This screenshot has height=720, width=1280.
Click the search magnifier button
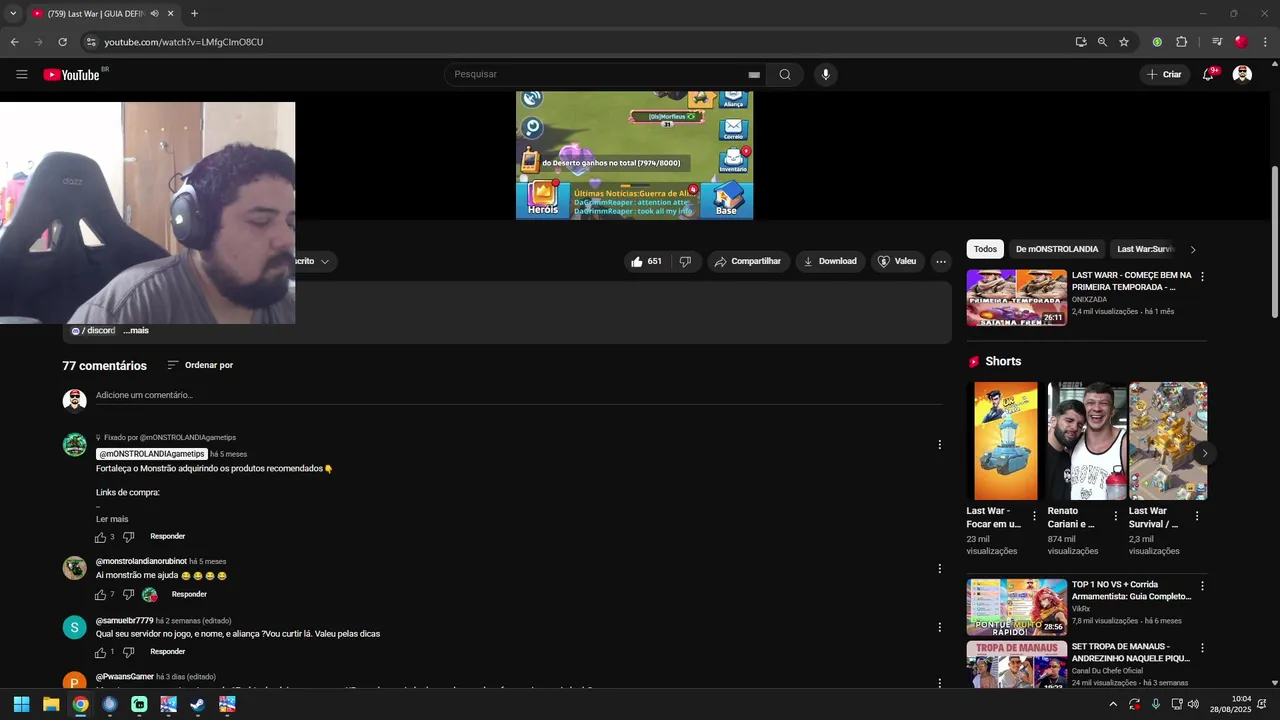point(785,74)
